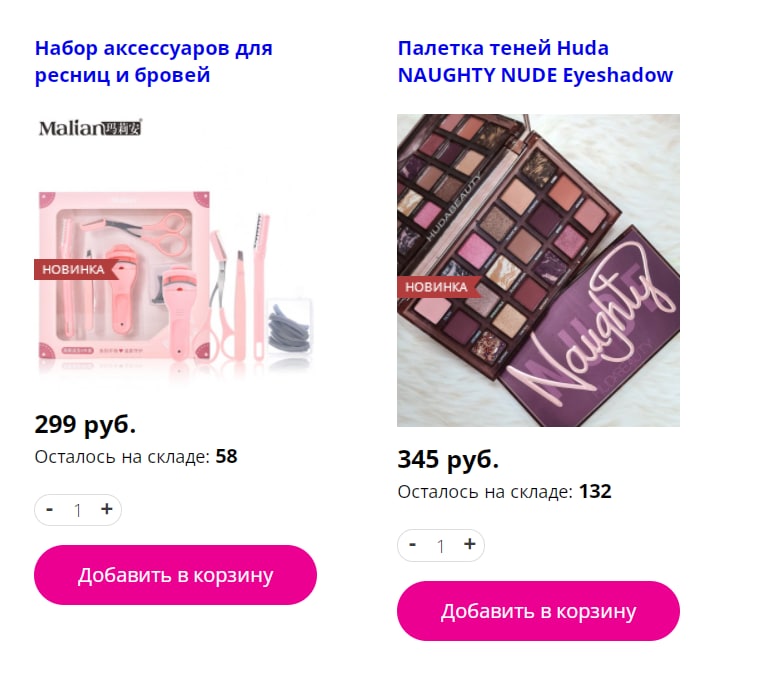
Task: Increase quantity for Huda eyeshadow palette
Action: (470, 545)
